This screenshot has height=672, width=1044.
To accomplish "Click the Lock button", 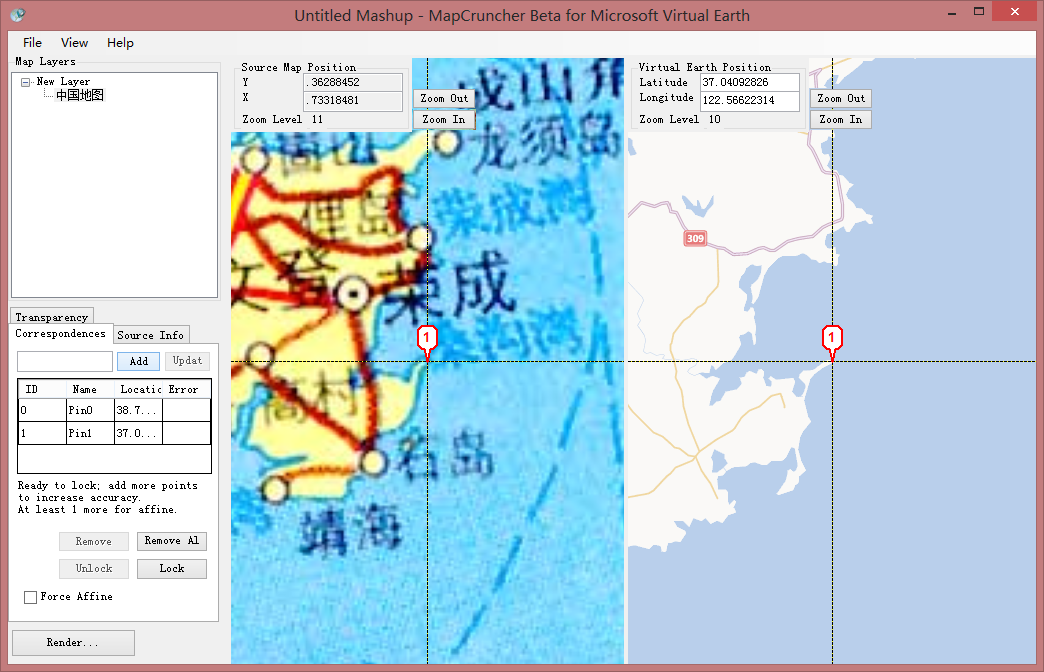I will click(172, 569).
